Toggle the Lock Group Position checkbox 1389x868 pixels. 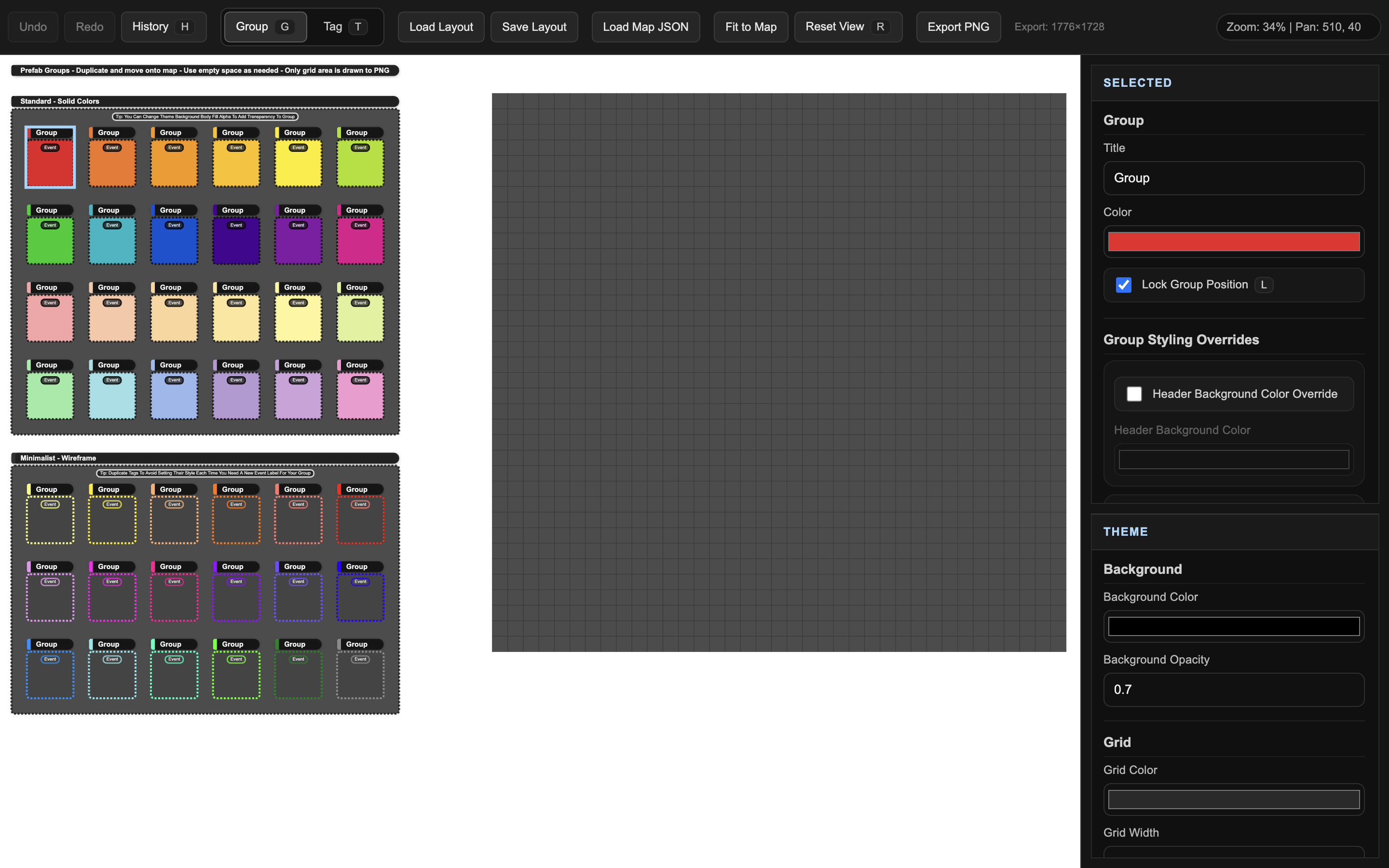(x=1123, y=285)
